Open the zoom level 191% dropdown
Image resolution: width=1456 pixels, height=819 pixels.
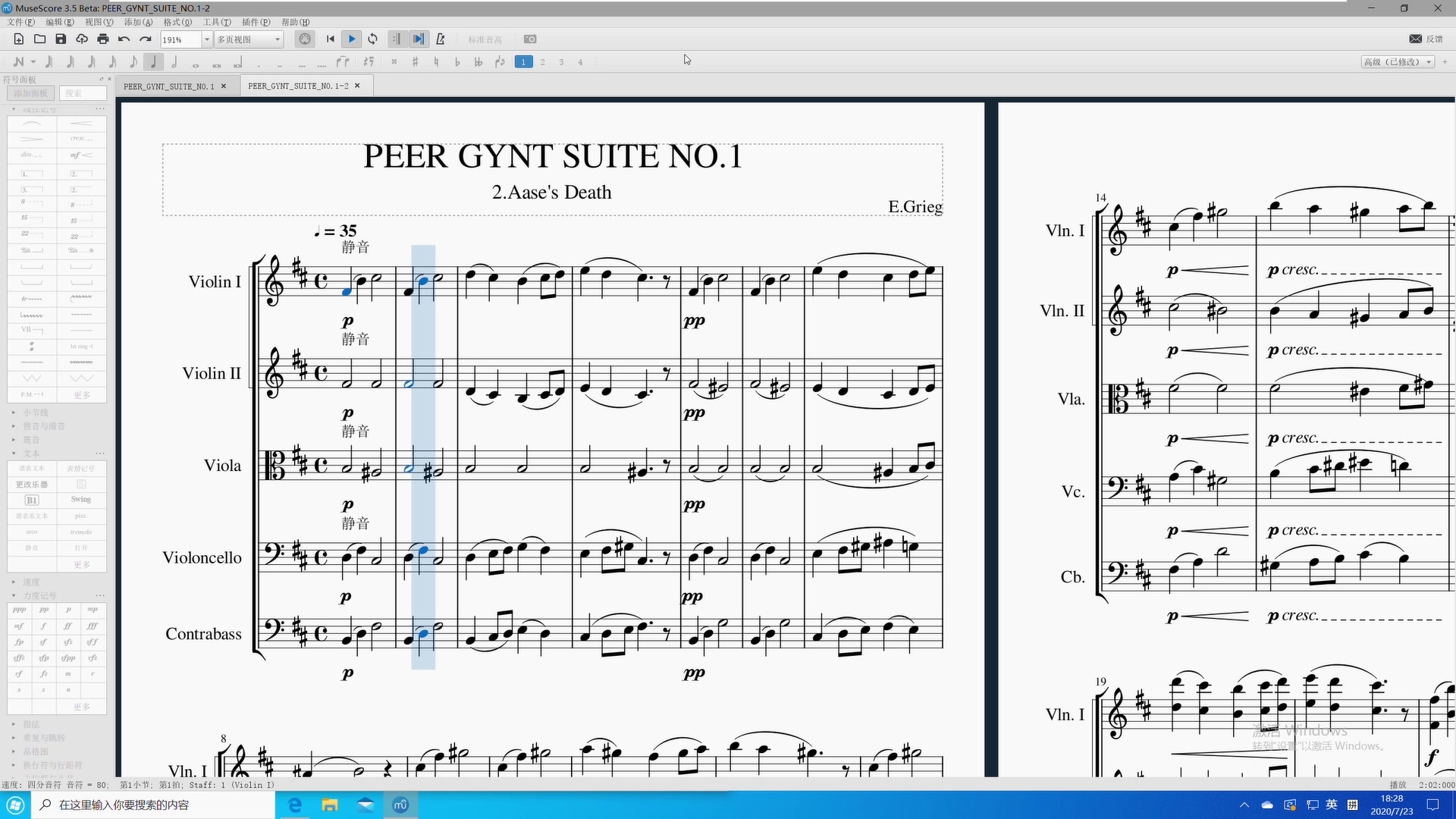206,39
